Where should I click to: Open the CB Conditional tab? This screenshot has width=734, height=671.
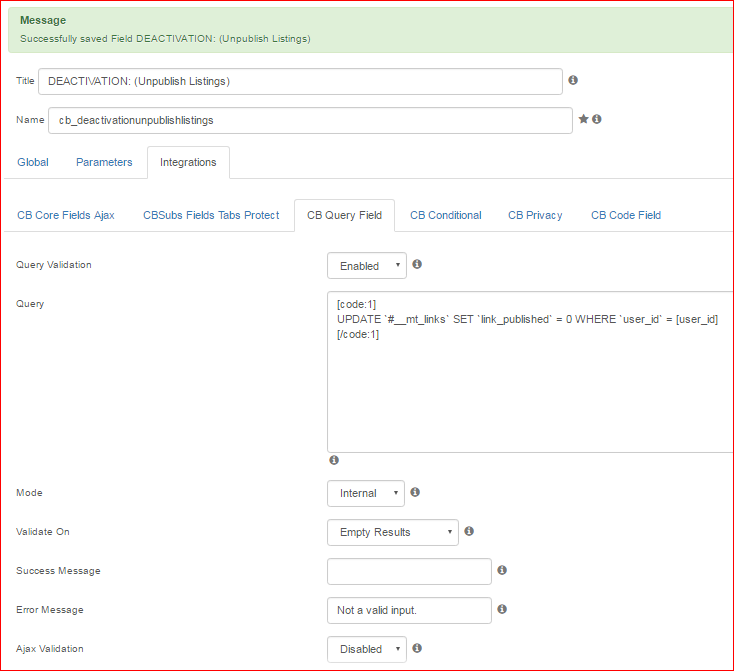point(446,215)
